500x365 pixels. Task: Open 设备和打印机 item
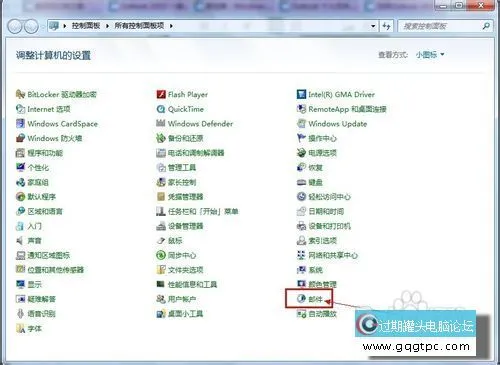324,226
